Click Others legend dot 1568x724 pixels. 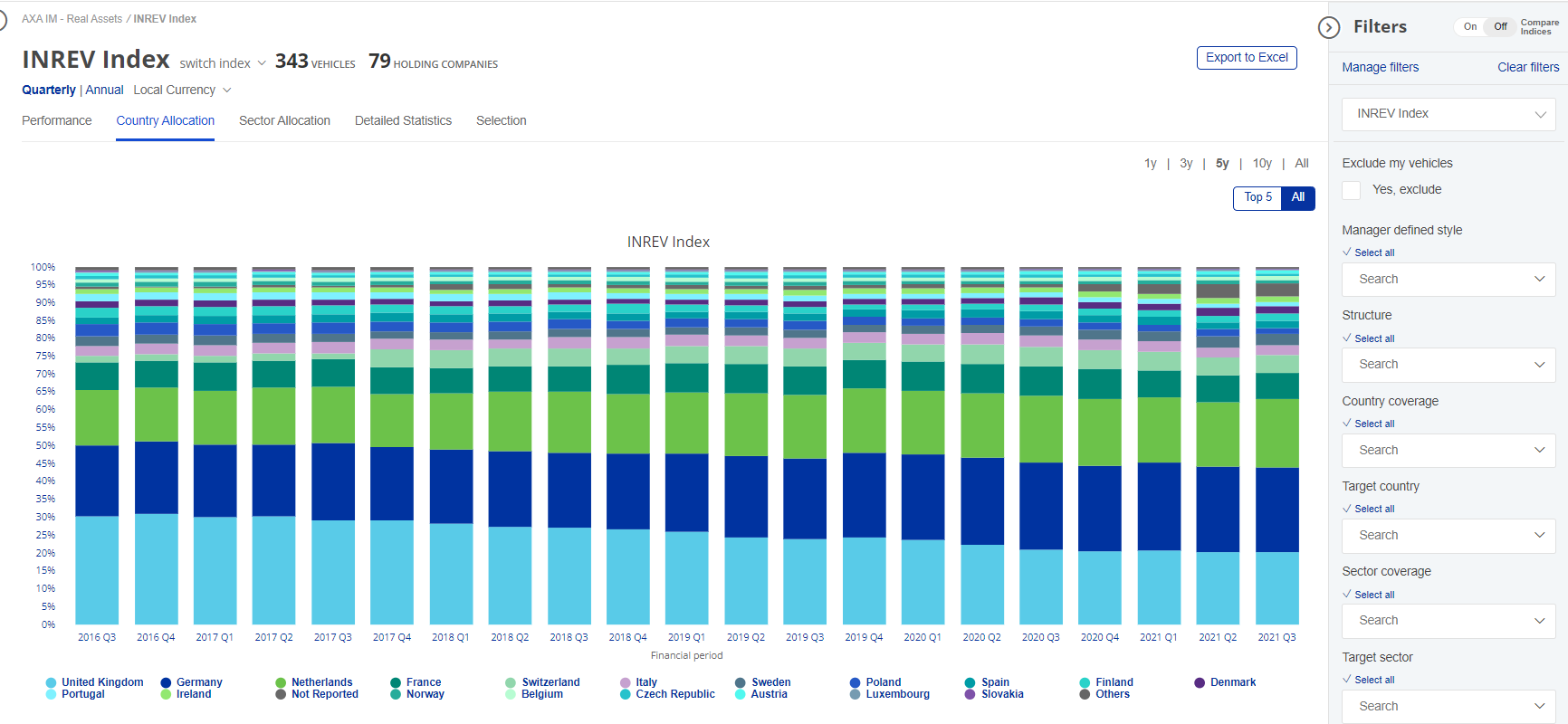tap(1085, 695)
